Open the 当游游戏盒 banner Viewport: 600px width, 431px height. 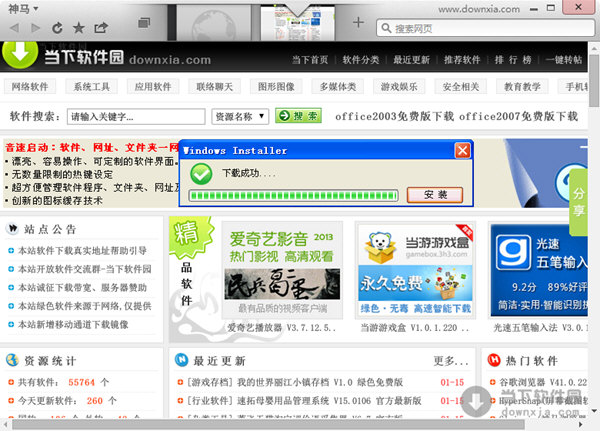point(415,270)
